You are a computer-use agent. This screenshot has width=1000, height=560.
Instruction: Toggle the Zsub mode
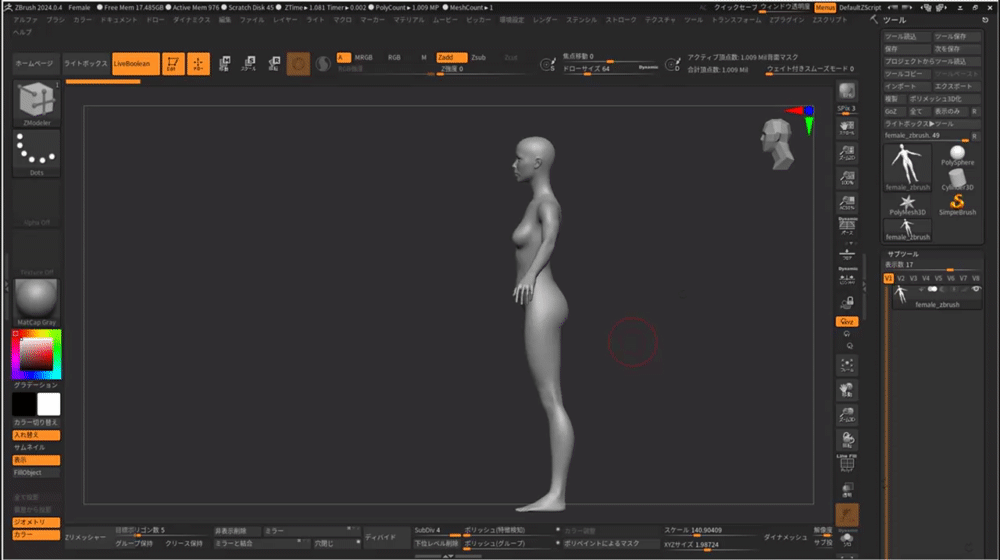pos(478,57)
